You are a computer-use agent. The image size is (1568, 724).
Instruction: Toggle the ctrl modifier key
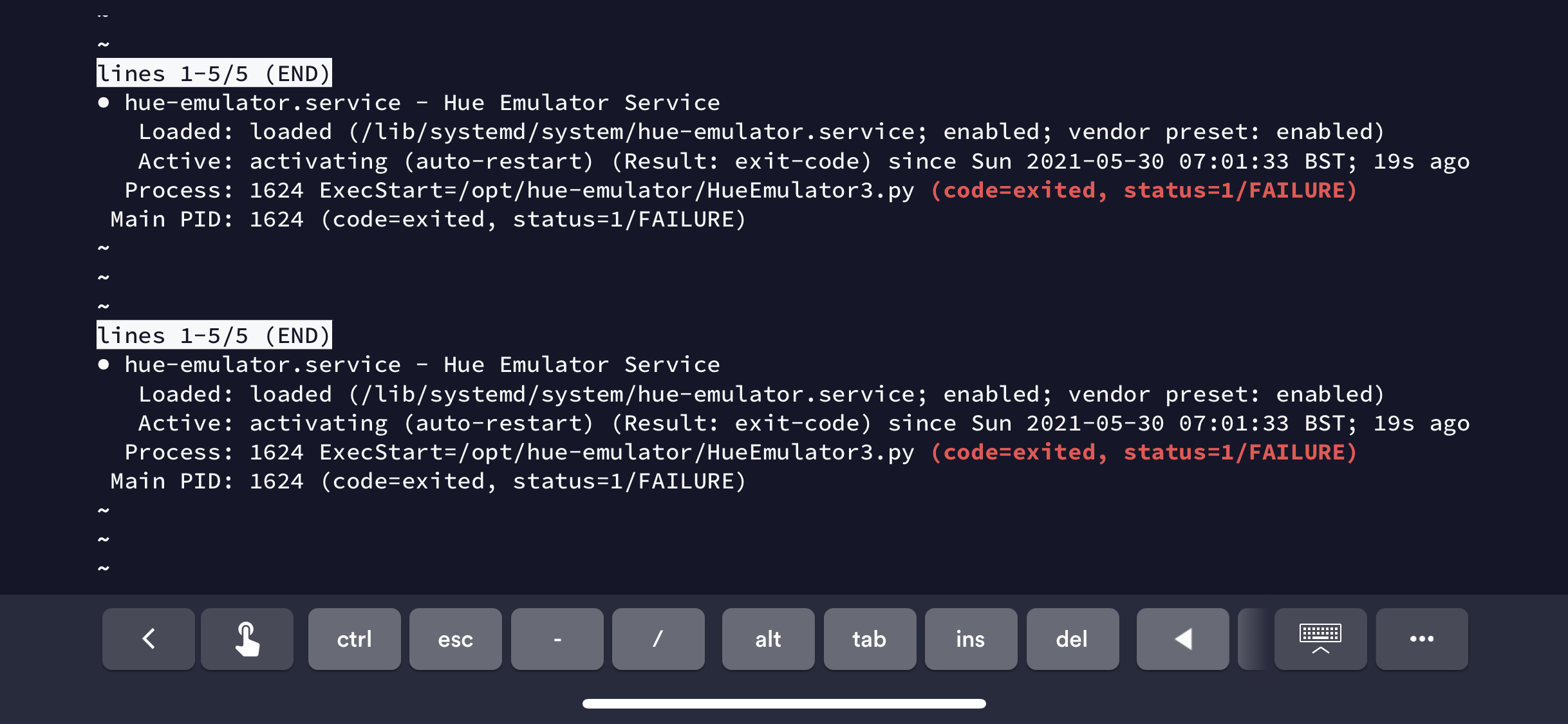(354, 639)
